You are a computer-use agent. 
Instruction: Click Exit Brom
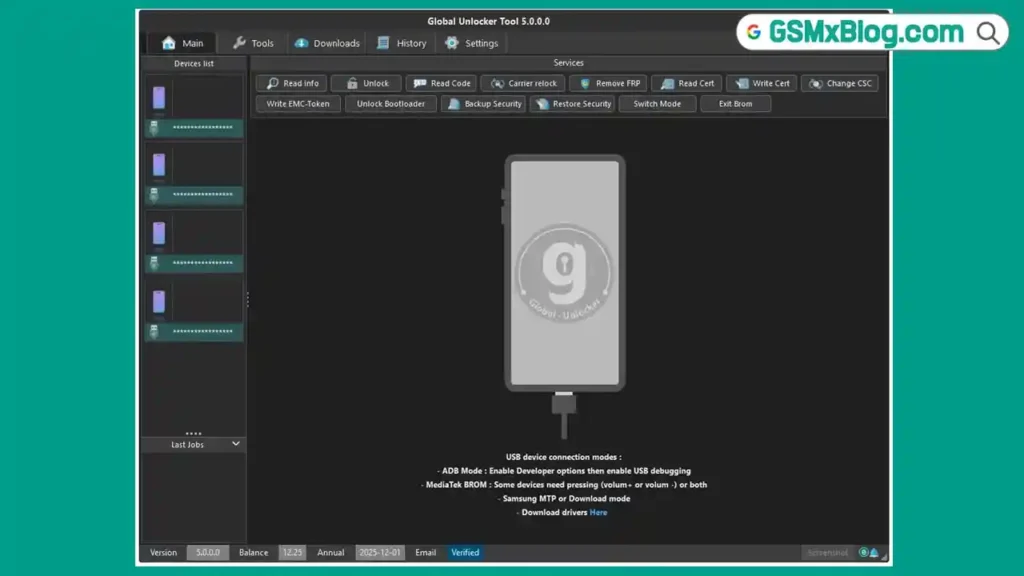[735, 104]
